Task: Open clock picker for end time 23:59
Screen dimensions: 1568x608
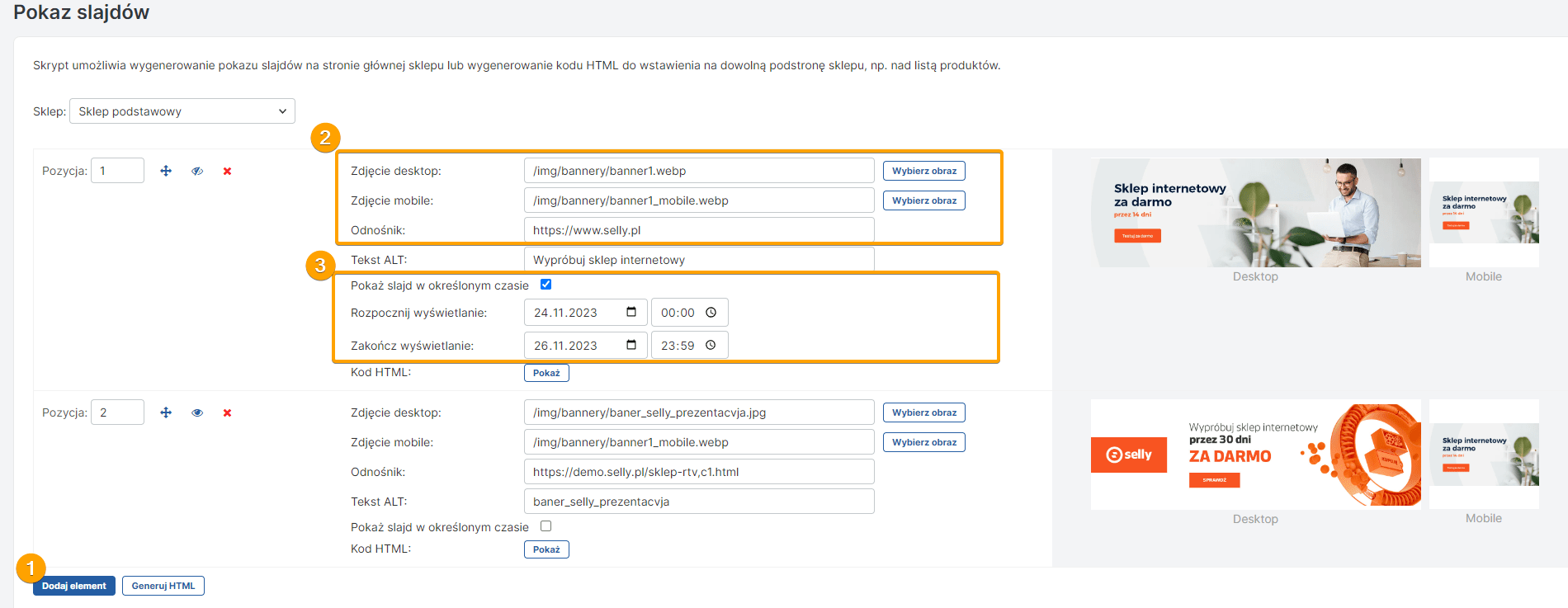Action: tap(711, 345)
